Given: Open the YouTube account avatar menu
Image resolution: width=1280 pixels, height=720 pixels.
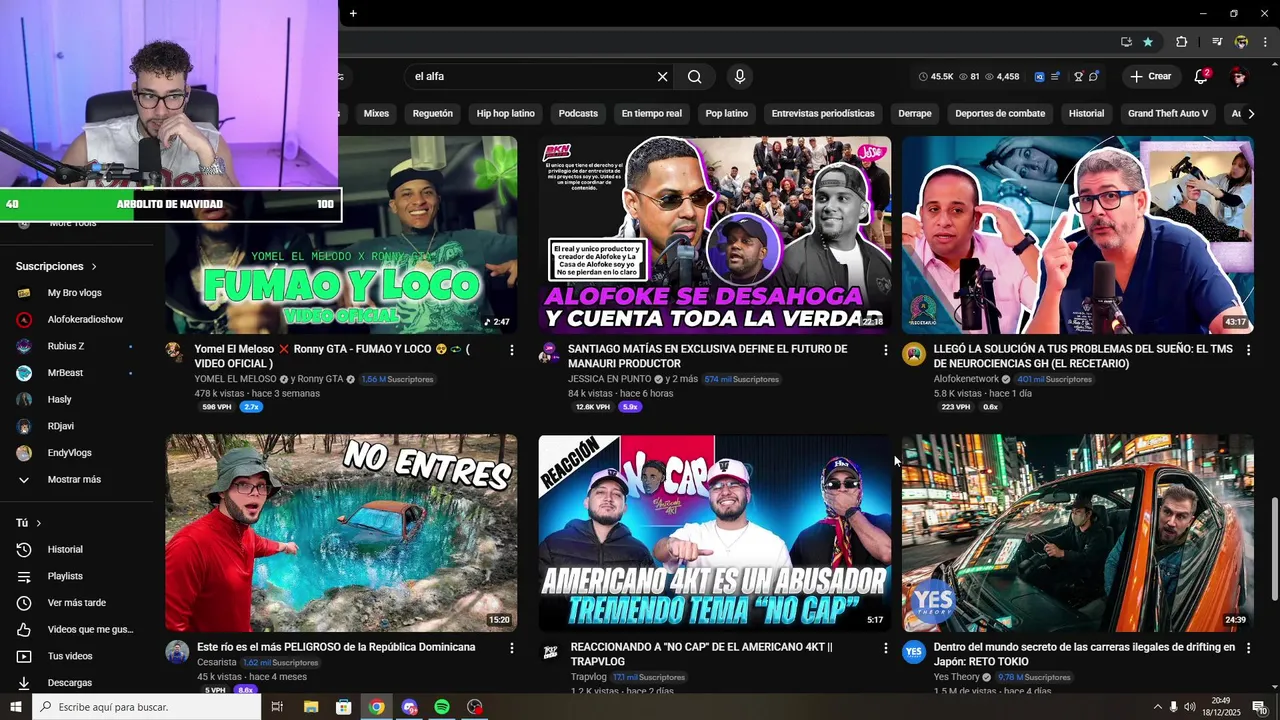Looking at the screenshot, I should [x=1238, y=77].
